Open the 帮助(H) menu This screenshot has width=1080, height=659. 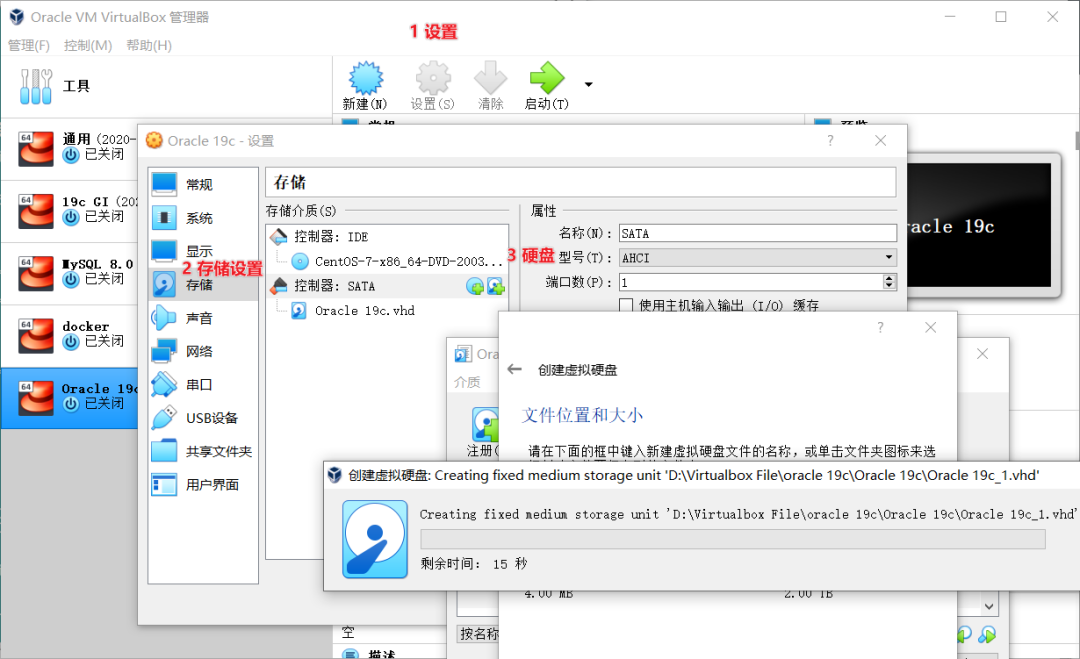(x=149, y=45)
